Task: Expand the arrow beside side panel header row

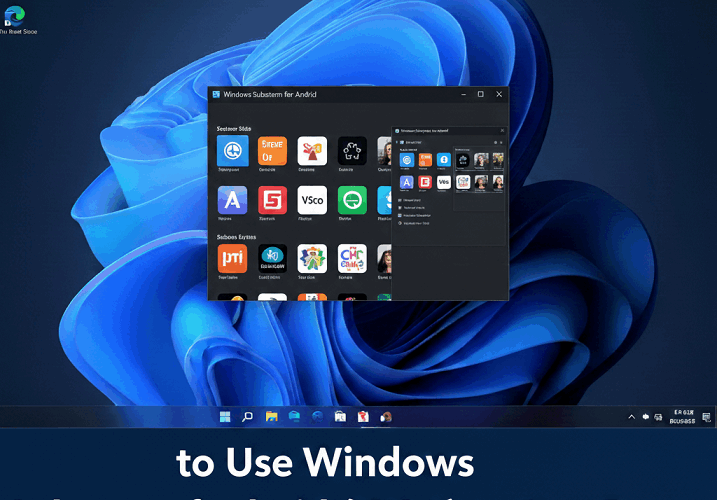Action: point(396,142)
